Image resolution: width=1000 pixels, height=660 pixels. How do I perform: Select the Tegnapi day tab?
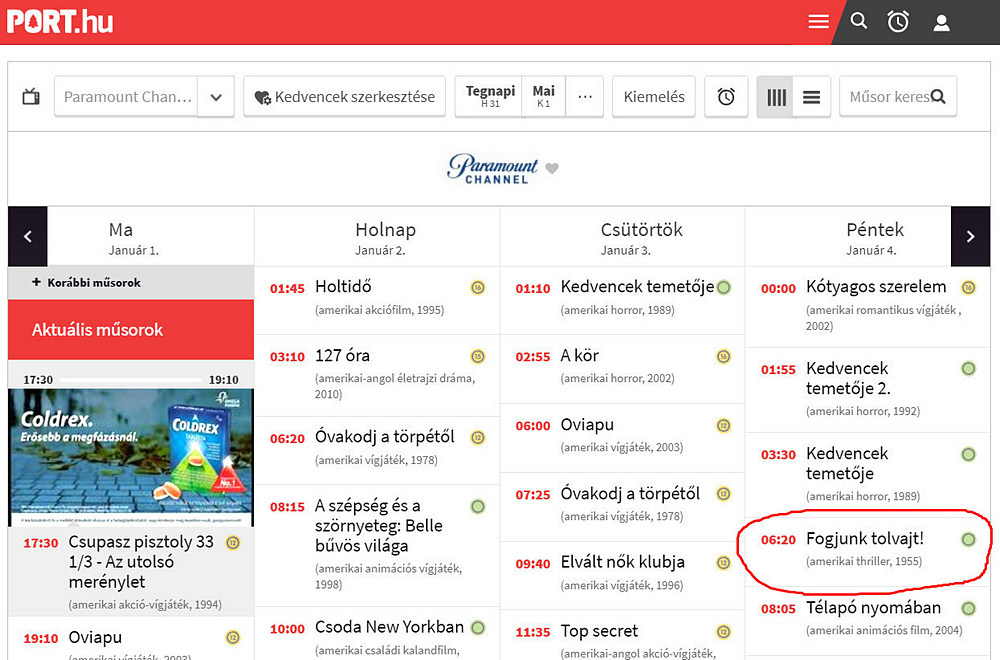(490, 97)
